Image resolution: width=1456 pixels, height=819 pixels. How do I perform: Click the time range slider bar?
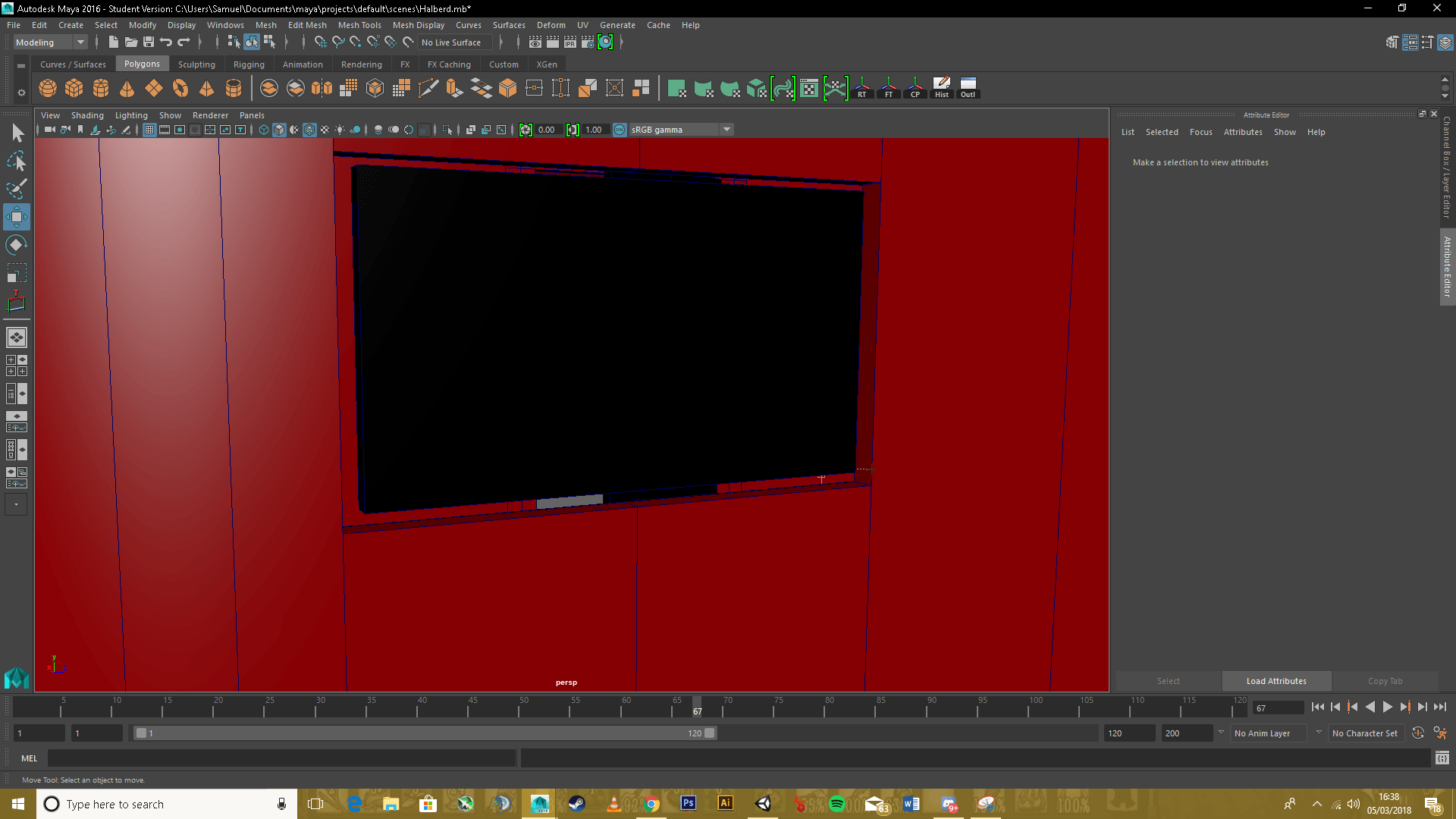(x=425, y=733)
